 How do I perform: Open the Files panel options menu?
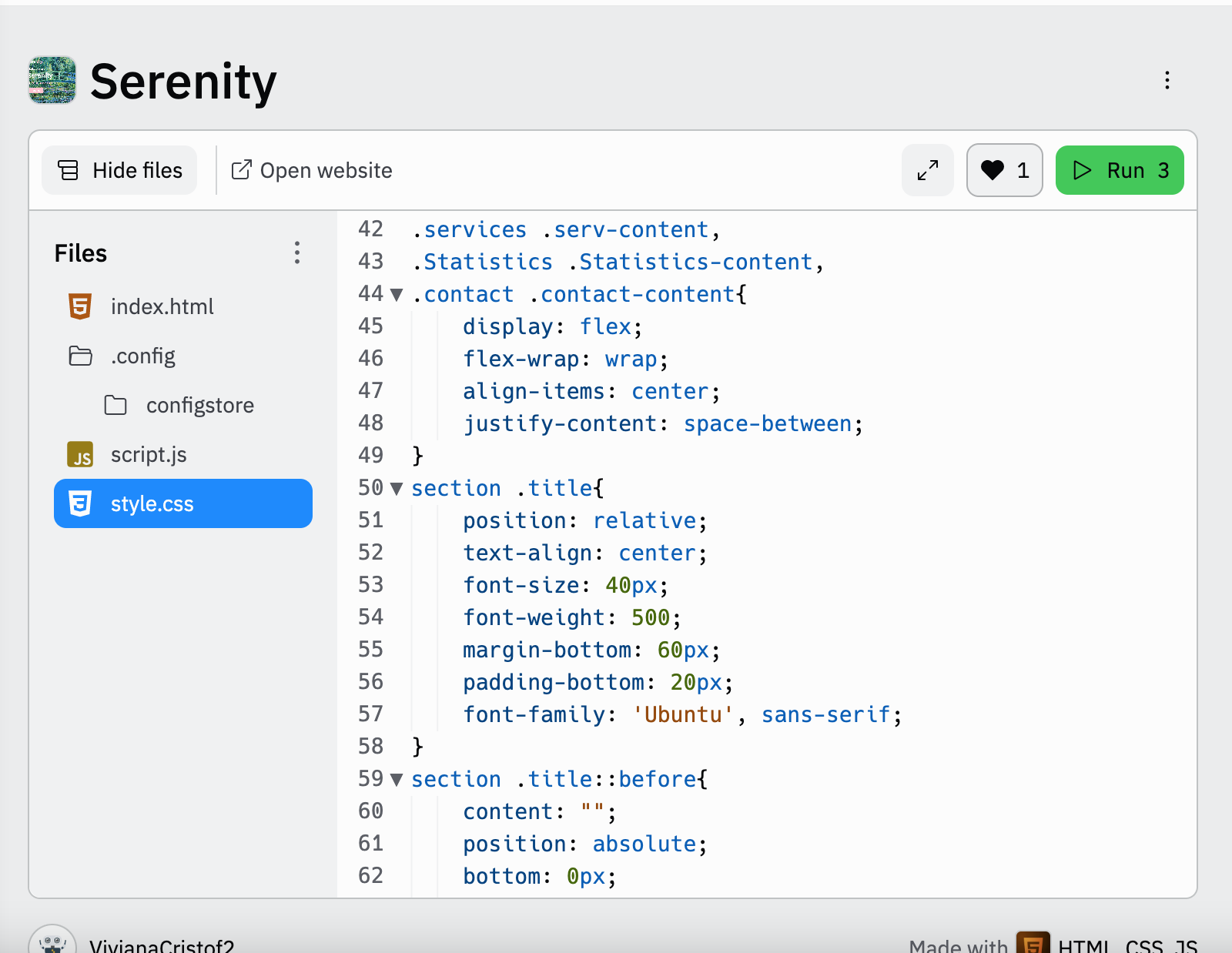point(297,252)
